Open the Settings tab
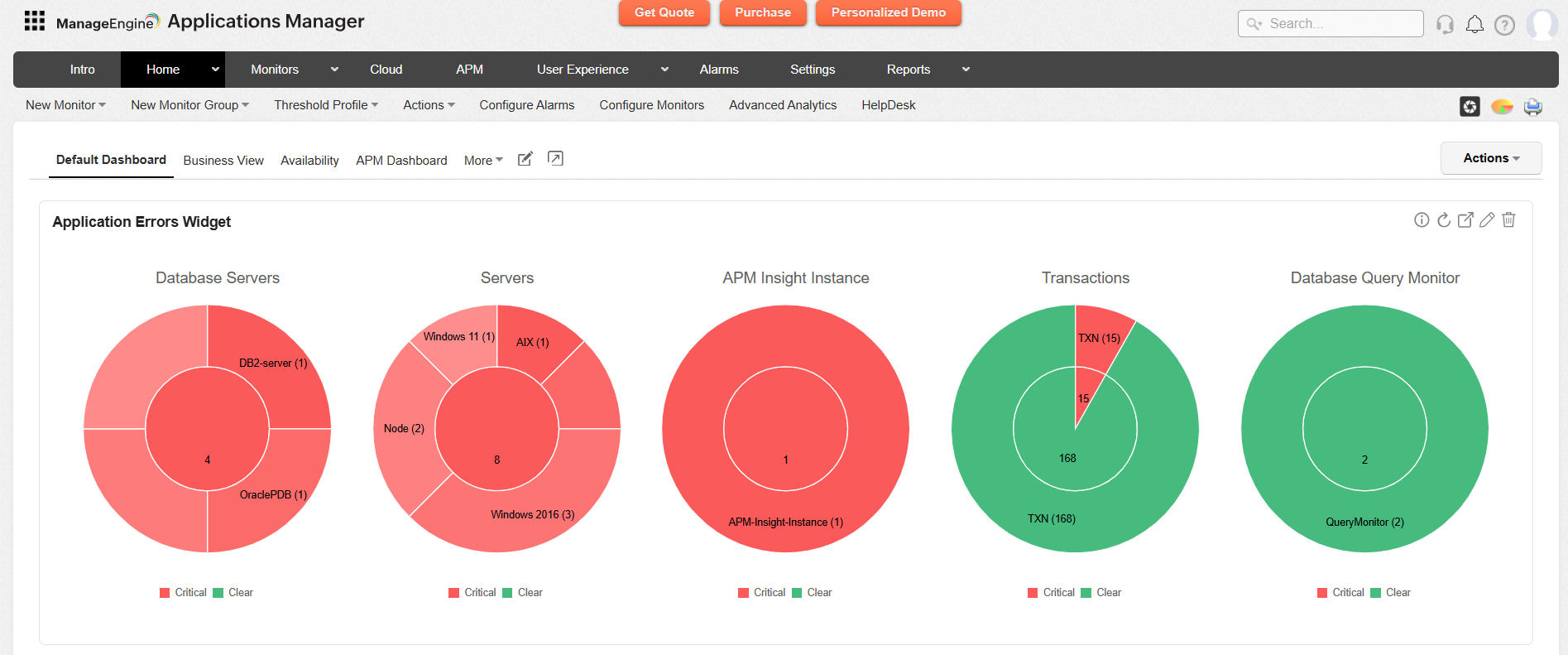 pos(813,70)
